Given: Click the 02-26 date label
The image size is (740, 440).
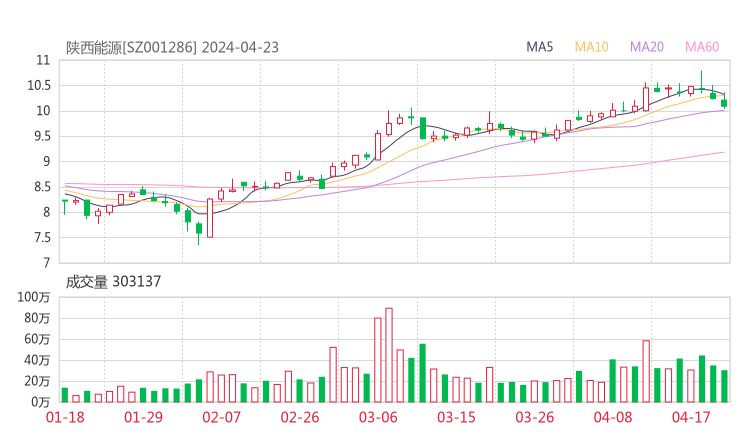Looking at the screenshot, I should point(300,417).
